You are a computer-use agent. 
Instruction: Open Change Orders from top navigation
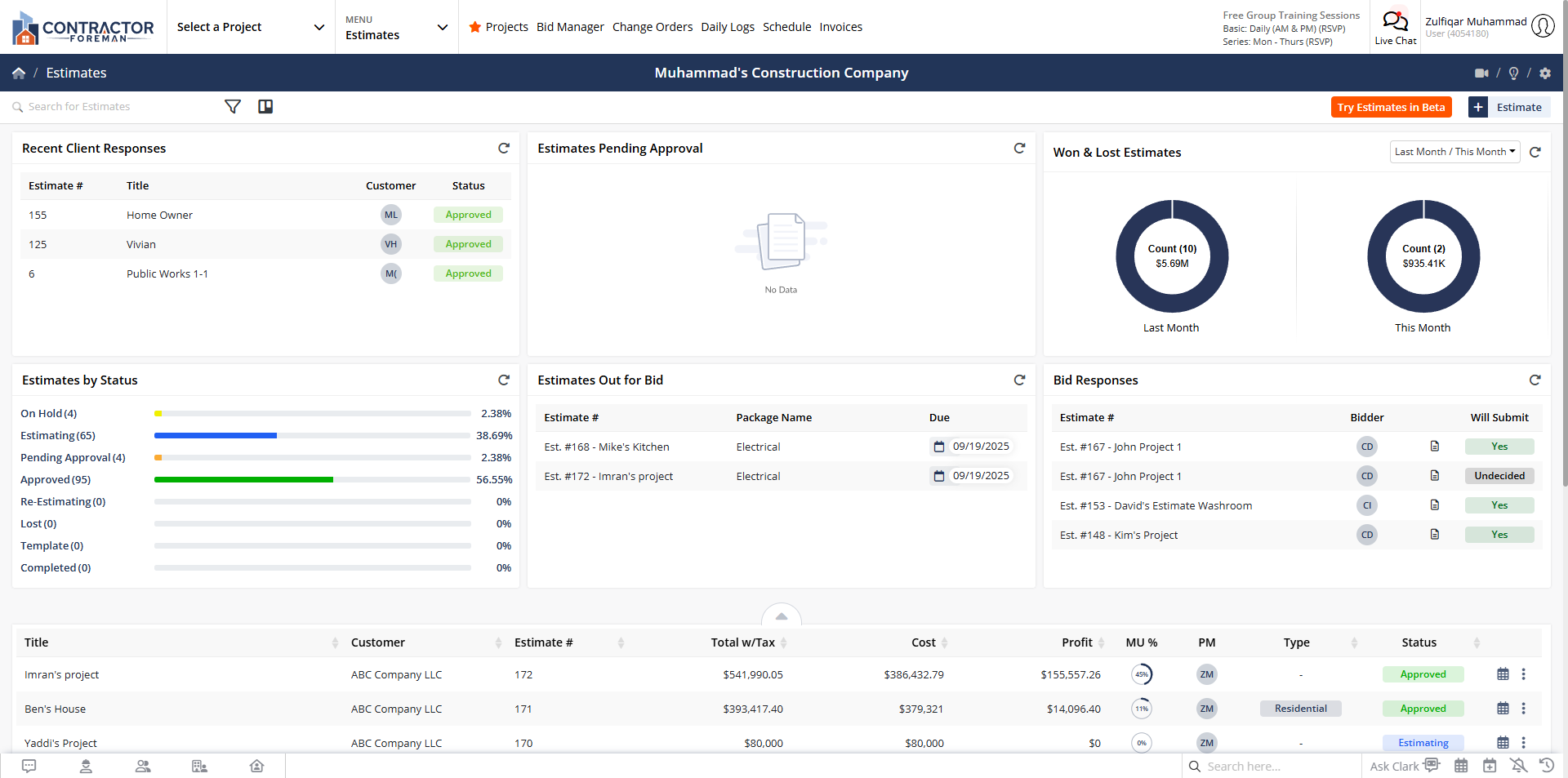pyautogui.click(x=652, y=27)
